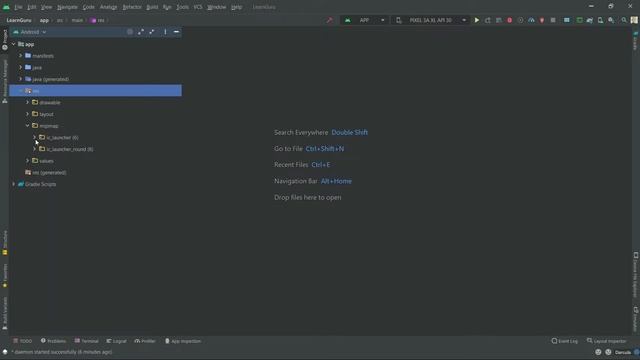Open Project panel options (three dots)
This screenshot has height=360, width=640.
(x=165, y=32)
